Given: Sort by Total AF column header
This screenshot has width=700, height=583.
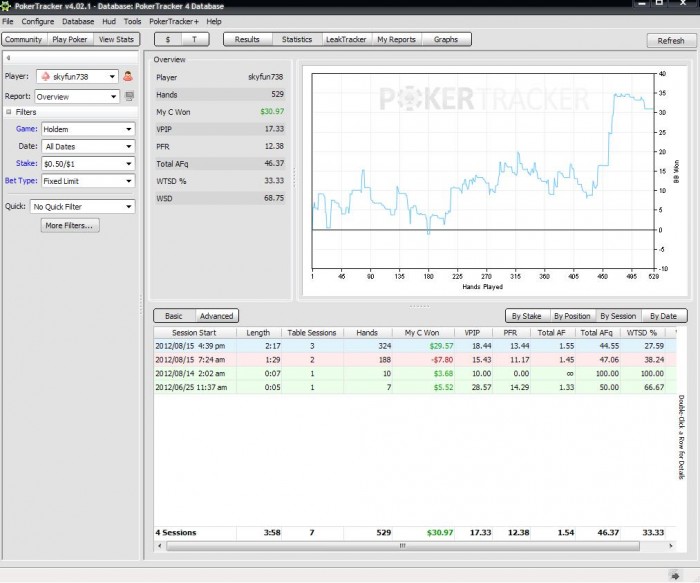Looking at the screenshot, I should [x=552, y=333].
